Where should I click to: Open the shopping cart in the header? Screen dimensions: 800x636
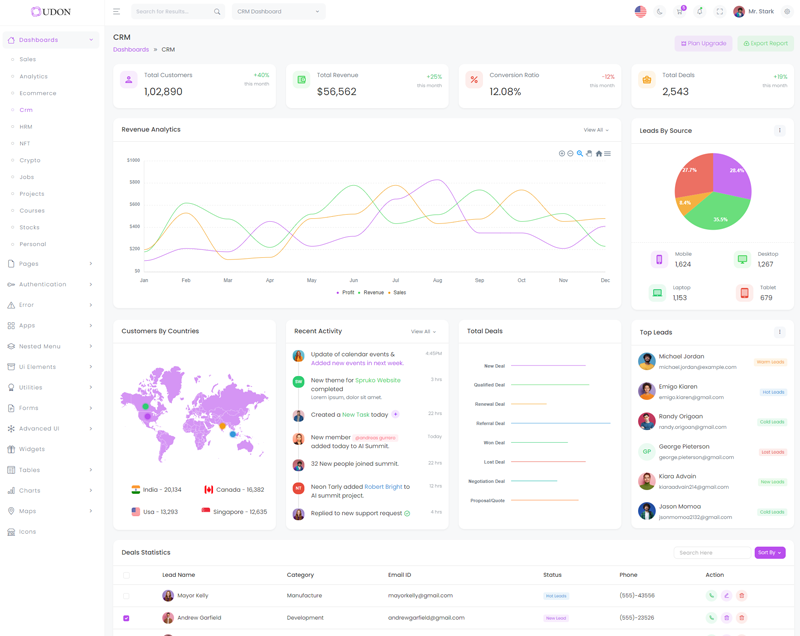point(680,12)
